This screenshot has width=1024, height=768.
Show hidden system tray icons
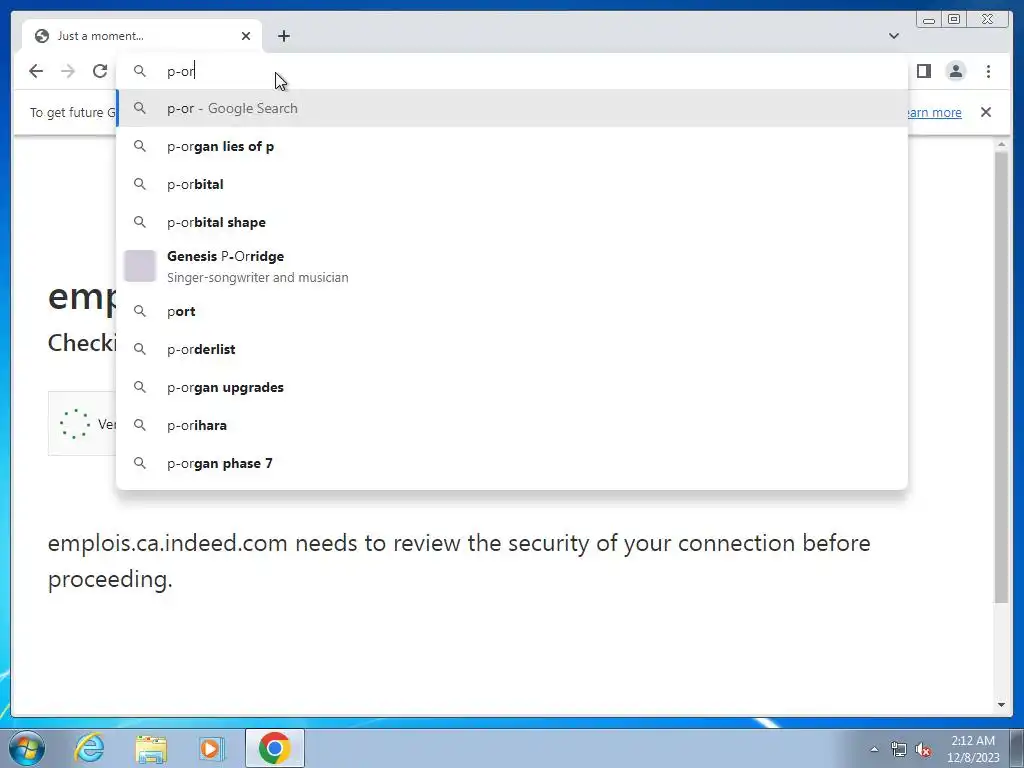pyautogui.click(x=874, y=749)
